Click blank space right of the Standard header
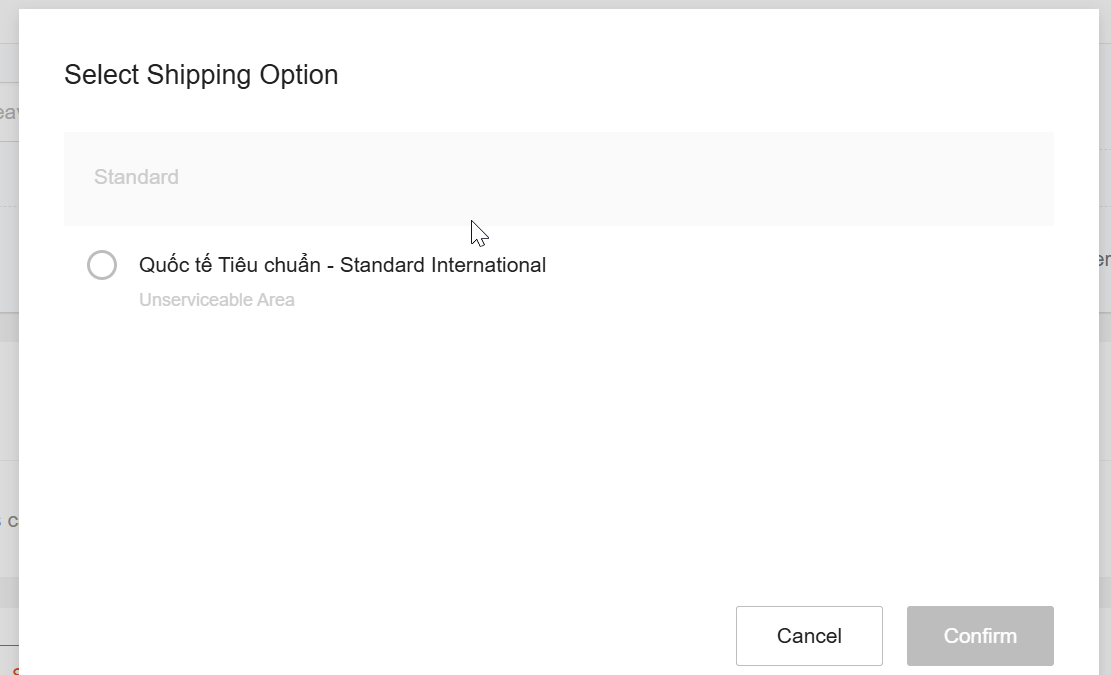 click(x=700, y=178)
